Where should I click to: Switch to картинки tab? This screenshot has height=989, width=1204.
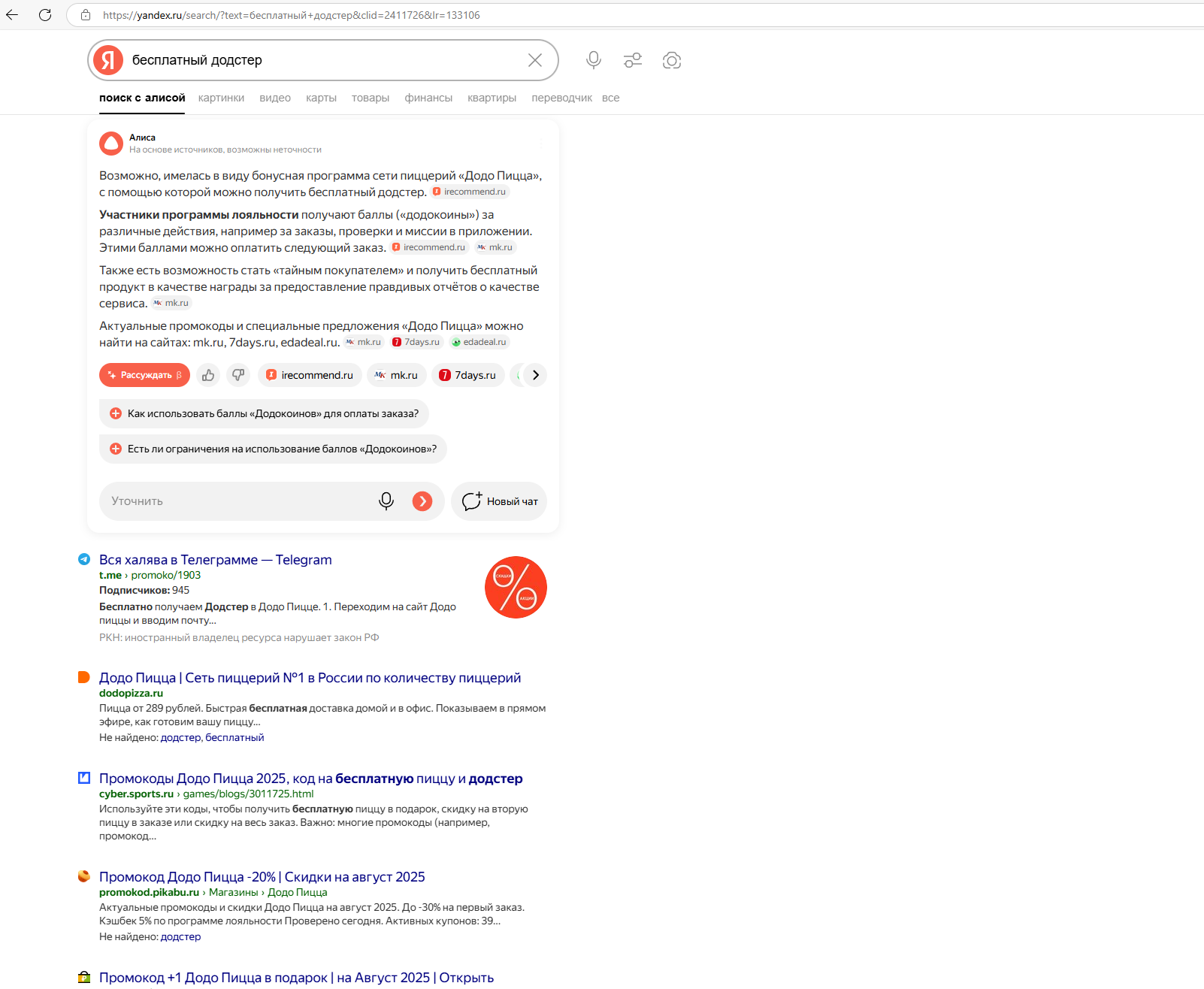(x=221, y=98)
